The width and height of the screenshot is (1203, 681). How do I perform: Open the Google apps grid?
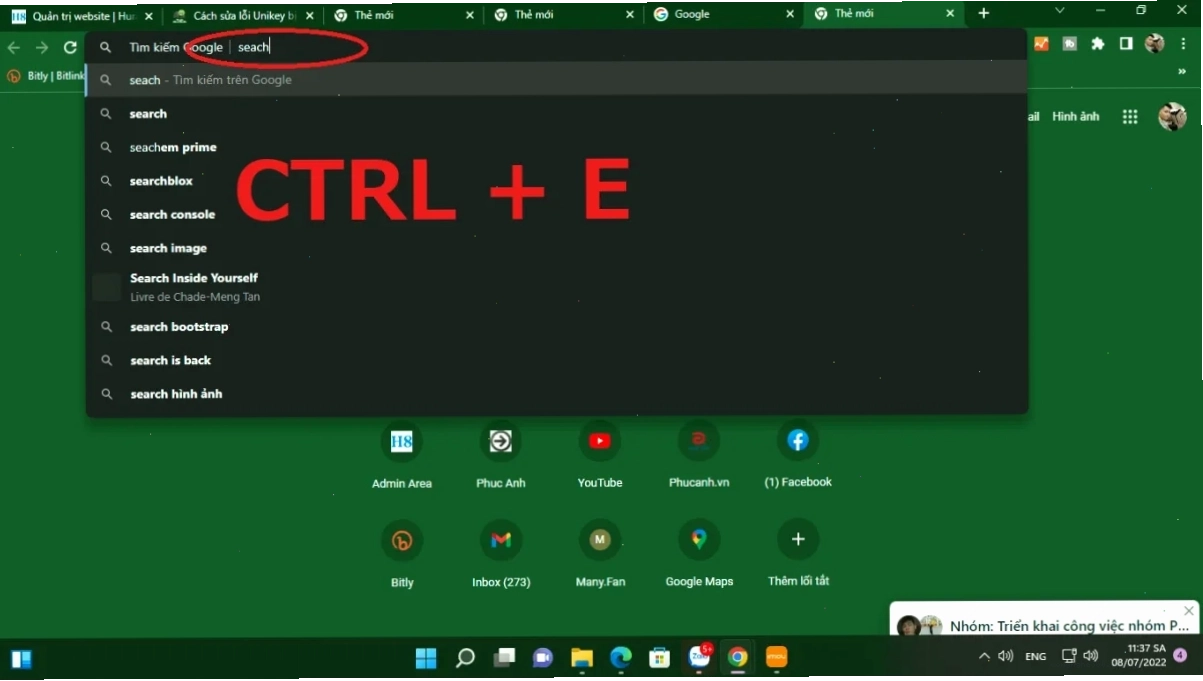1130,117
